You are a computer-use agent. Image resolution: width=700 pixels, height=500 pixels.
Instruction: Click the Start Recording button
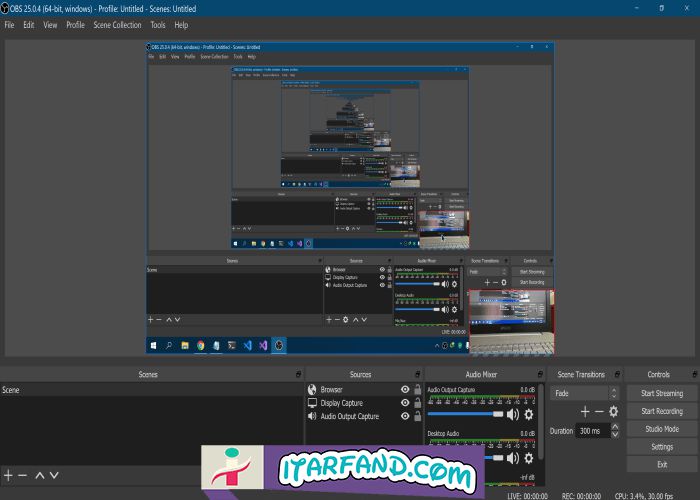[661, 411]
